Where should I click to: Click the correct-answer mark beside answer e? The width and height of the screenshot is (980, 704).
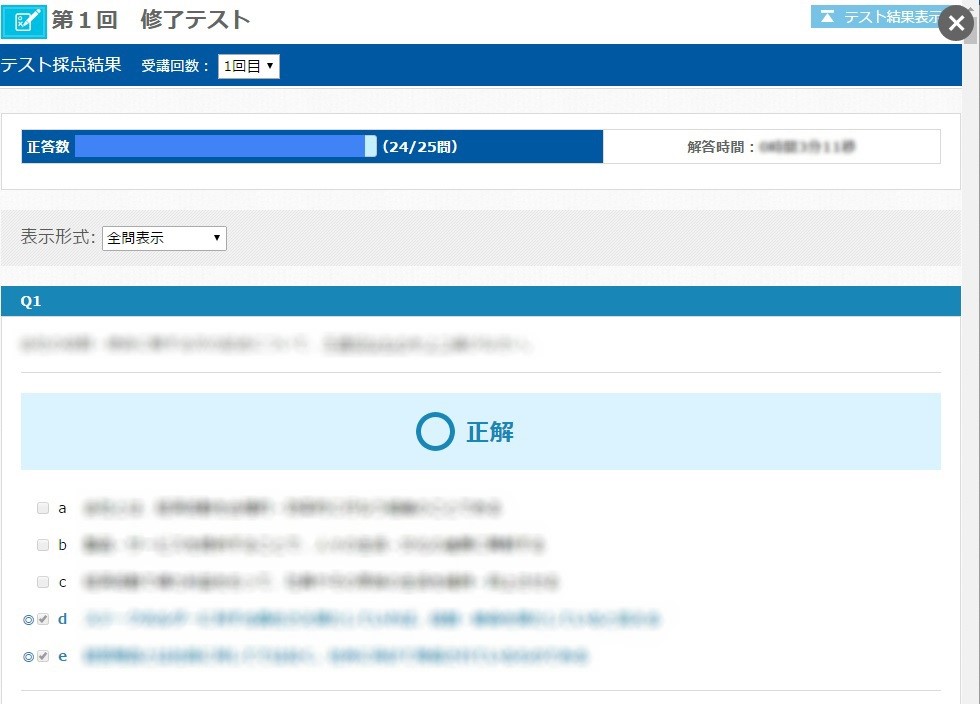(x=28, y=657)
